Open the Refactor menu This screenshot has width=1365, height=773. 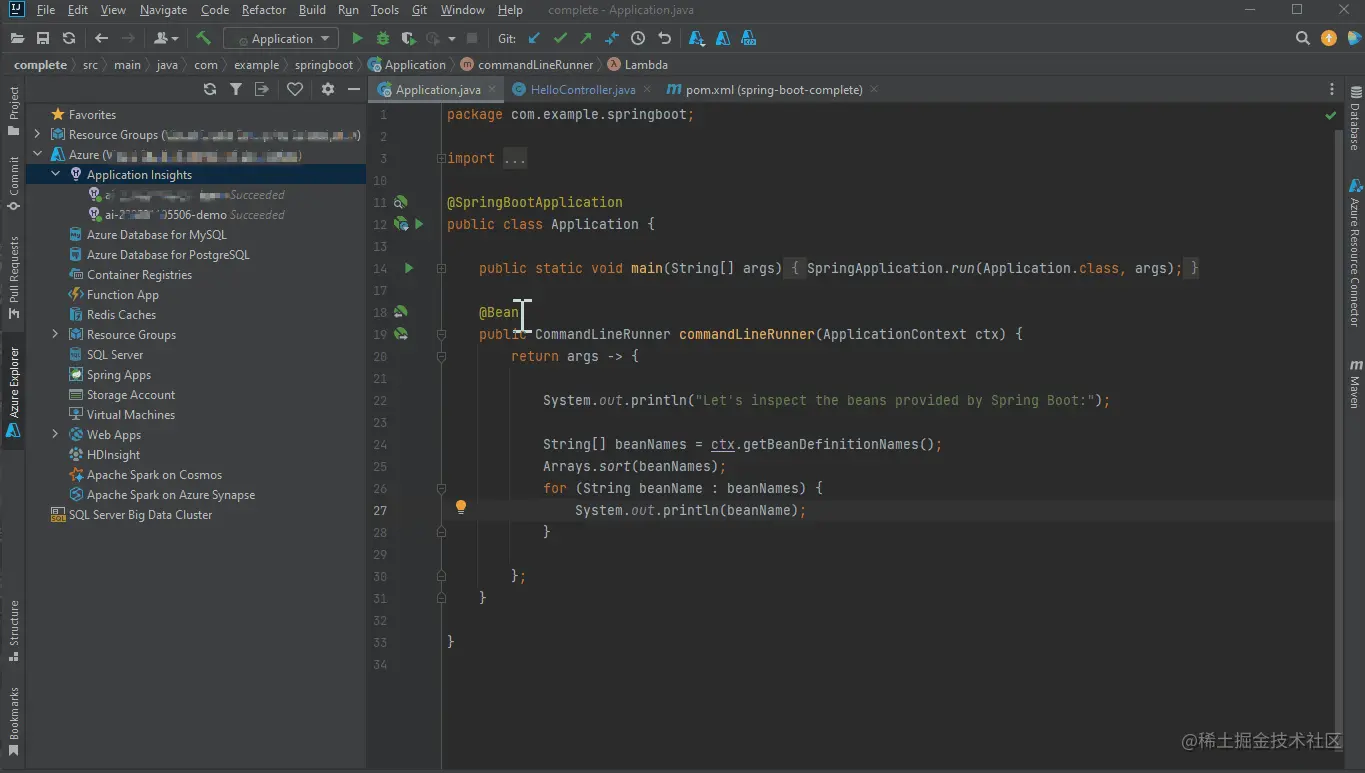(x=264, y=10)
